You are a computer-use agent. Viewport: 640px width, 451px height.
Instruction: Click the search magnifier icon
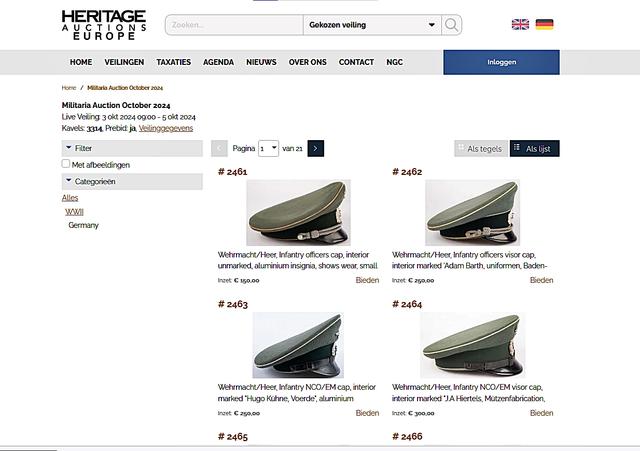point(452,25)
